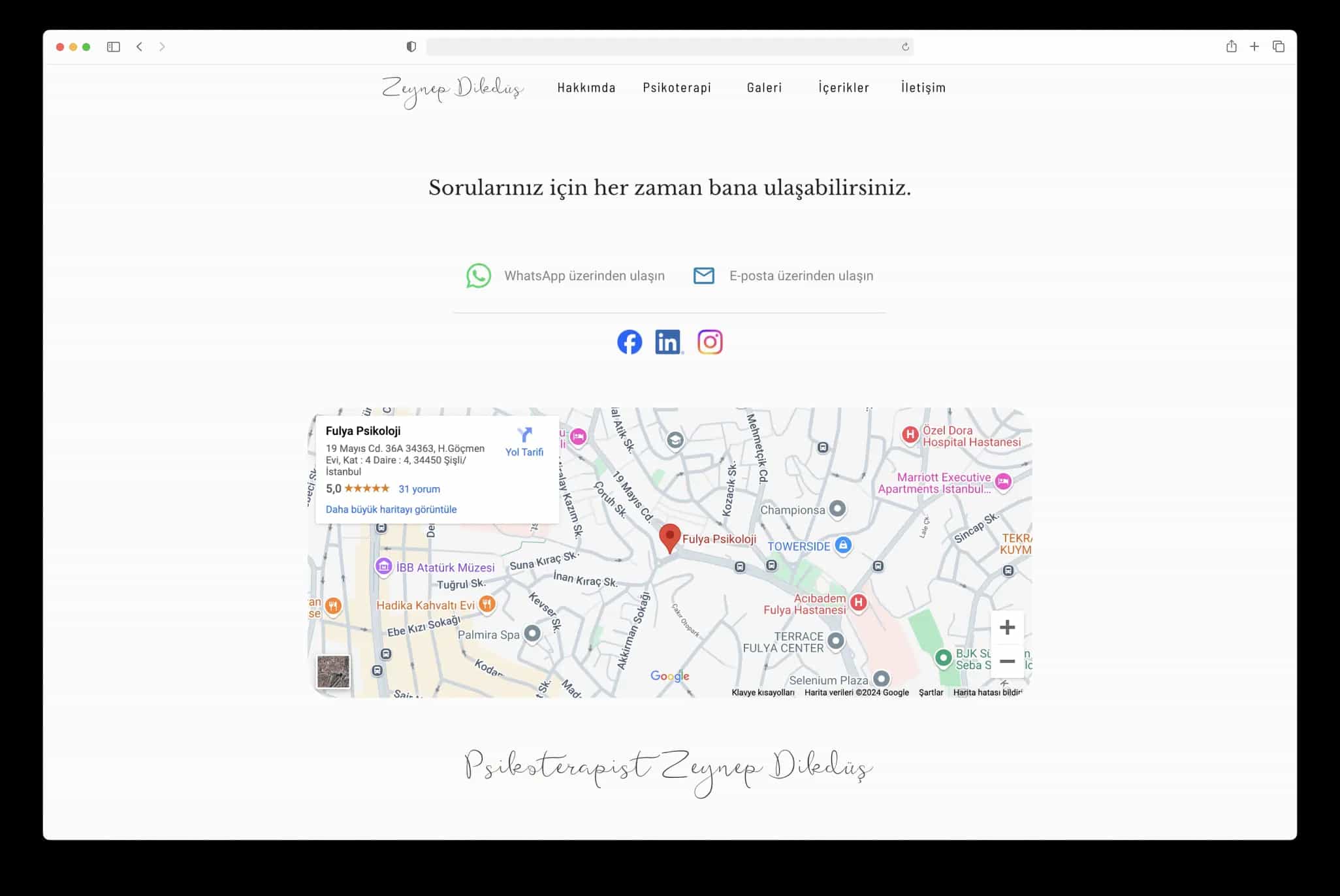The image size is (1340, 896).
Task: Reload the page in Safari
Action: 905,47
